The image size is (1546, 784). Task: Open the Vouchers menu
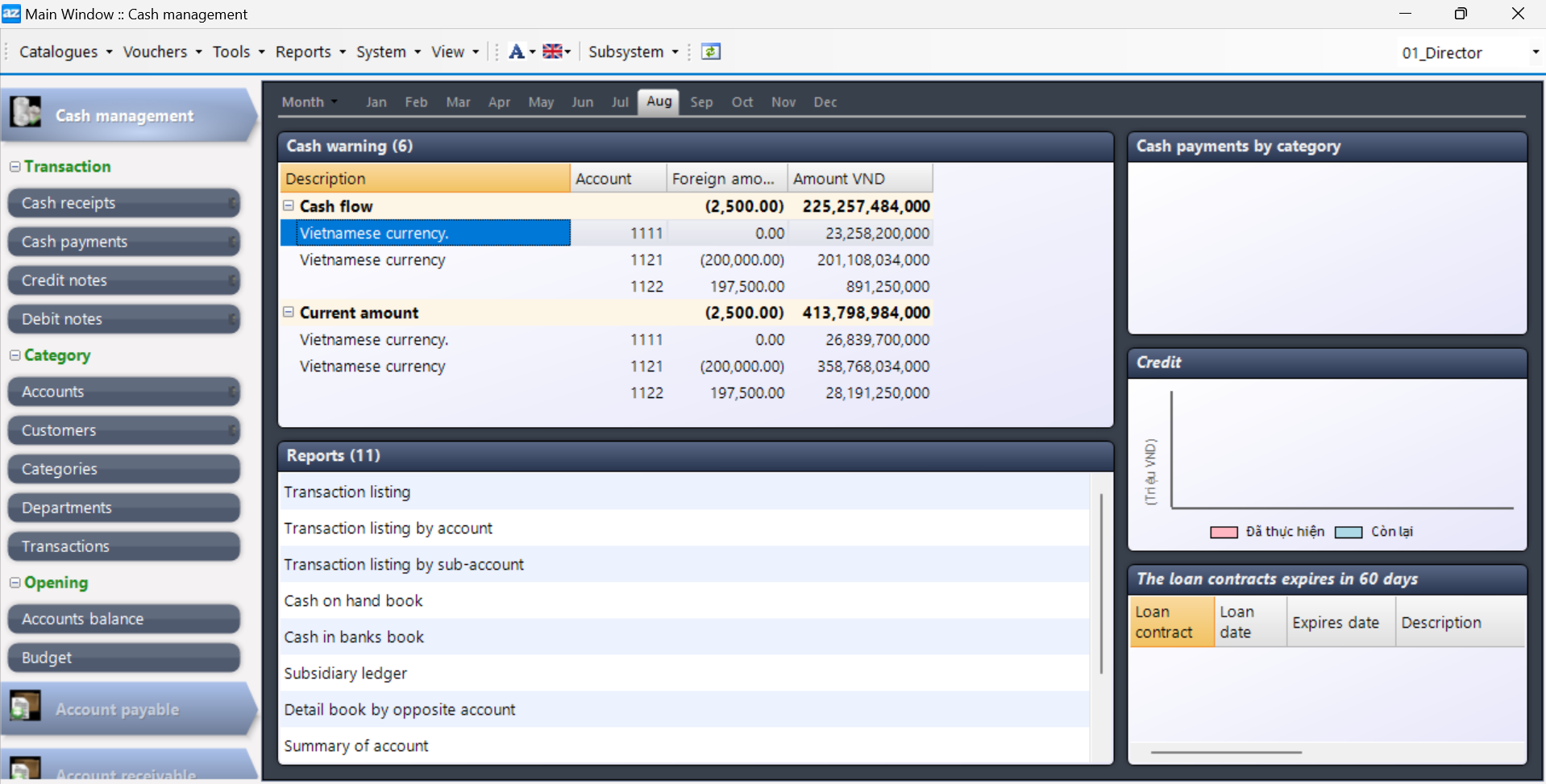pos(161,52)
